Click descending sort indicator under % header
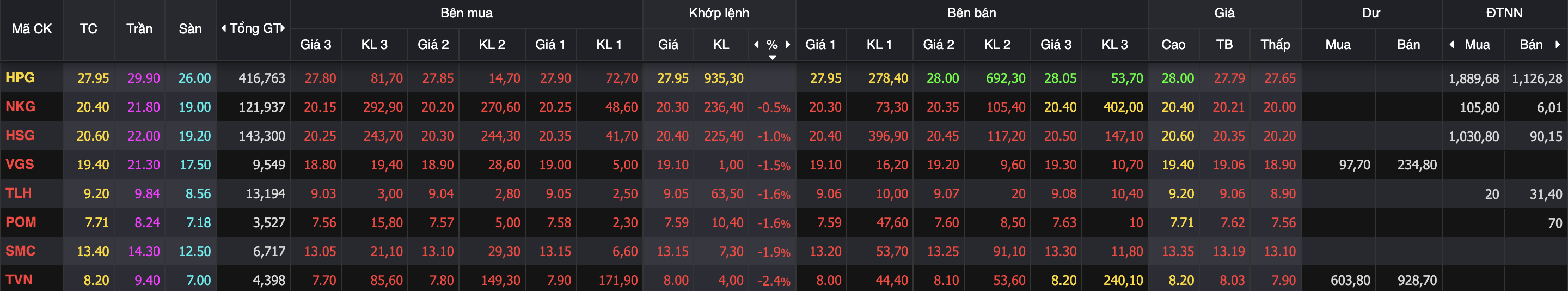This screenshot has width=1568, height=291. [x=773, y=57]
